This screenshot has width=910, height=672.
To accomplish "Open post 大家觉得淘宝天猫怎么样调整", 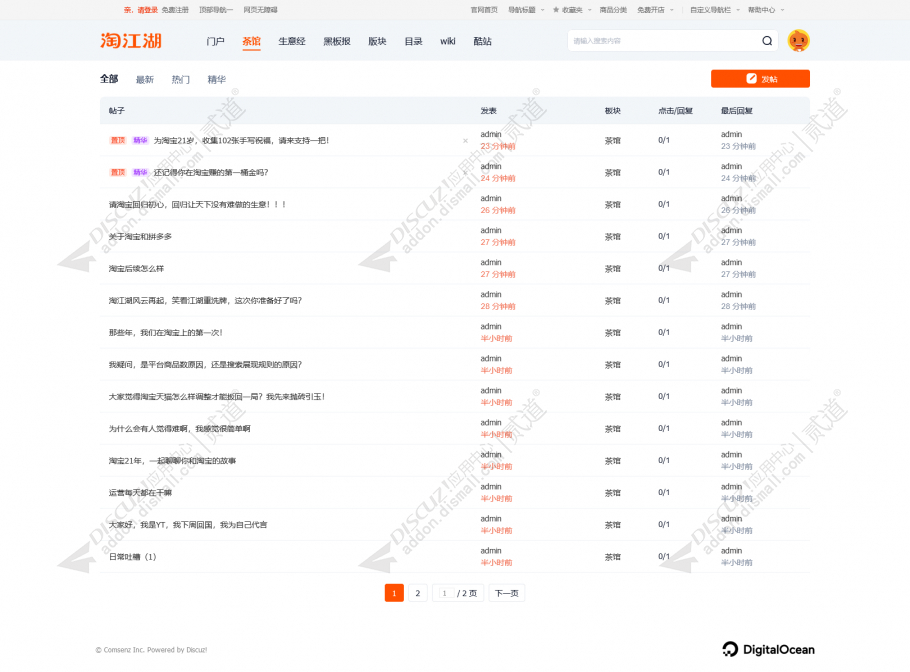I will coord(217,396).
